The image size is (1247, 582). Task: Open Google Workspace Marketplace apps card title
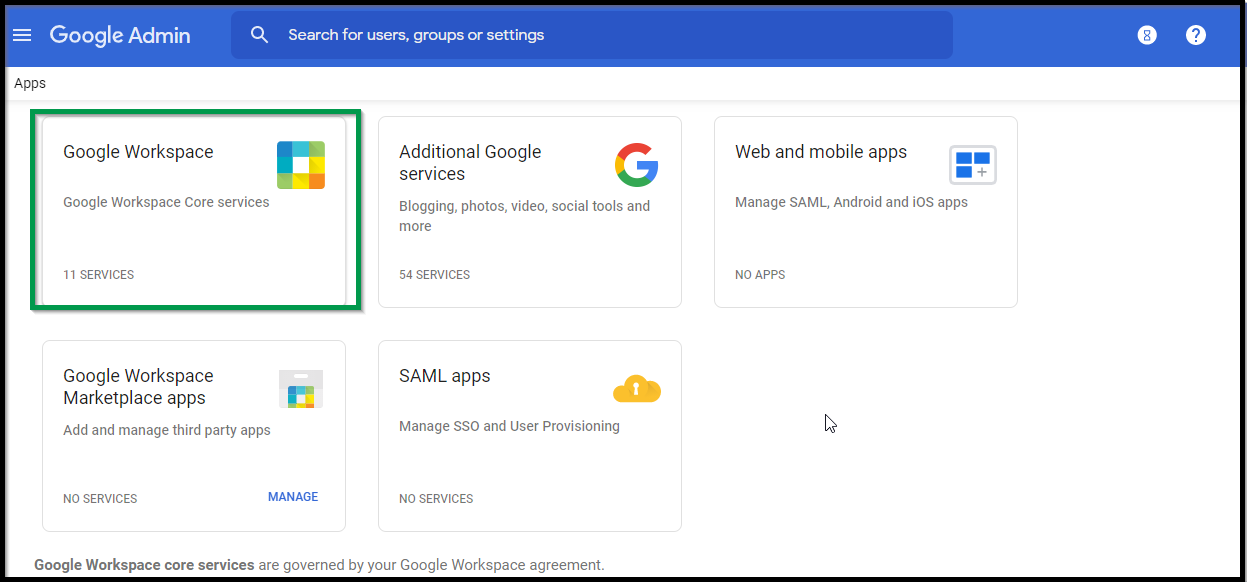pyautogui.click(x=138, y=387)
